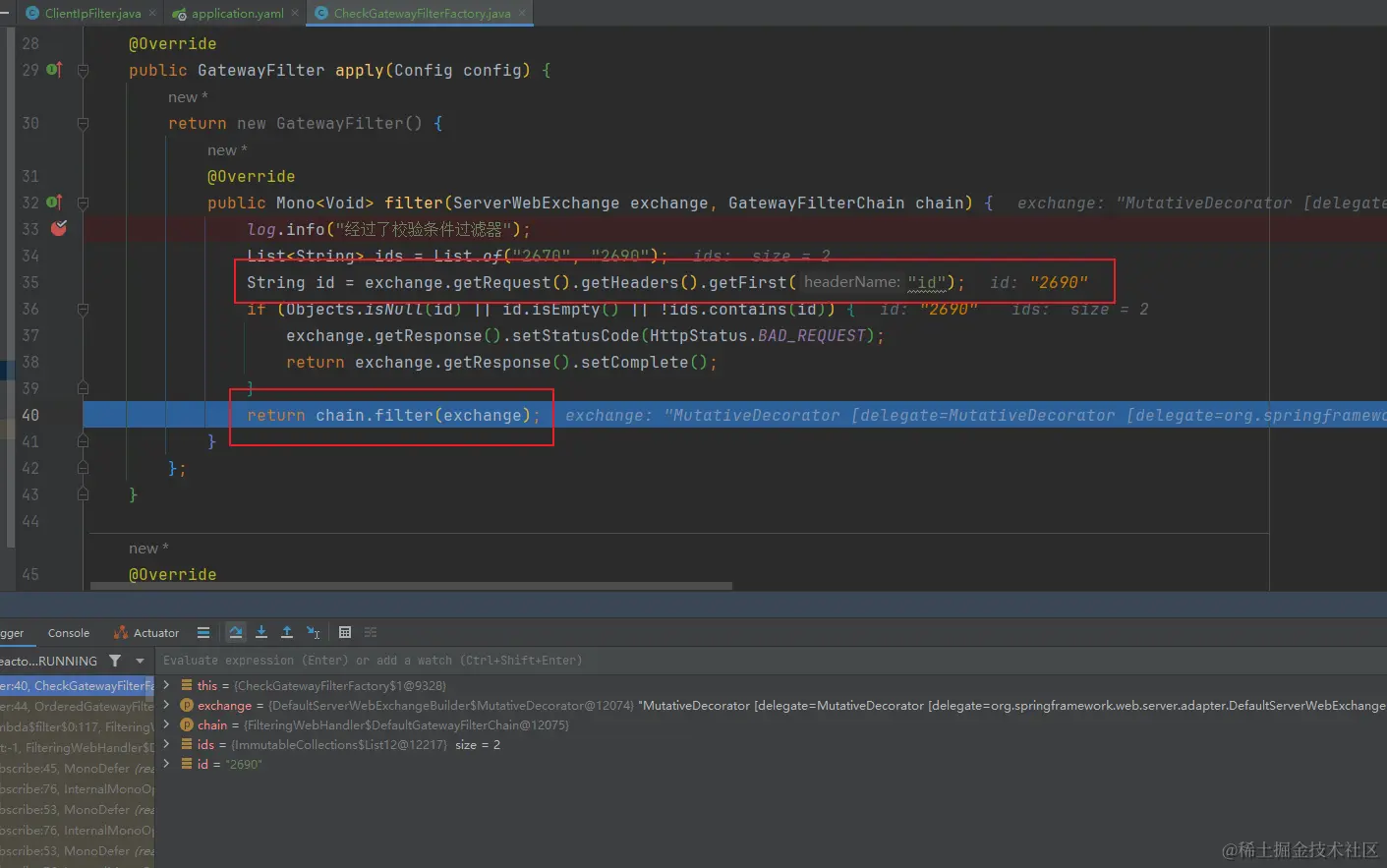This screenshot has width=1387, height=868.
Task: Expand the 'exchange' variable node
Action: click(166, 705)
